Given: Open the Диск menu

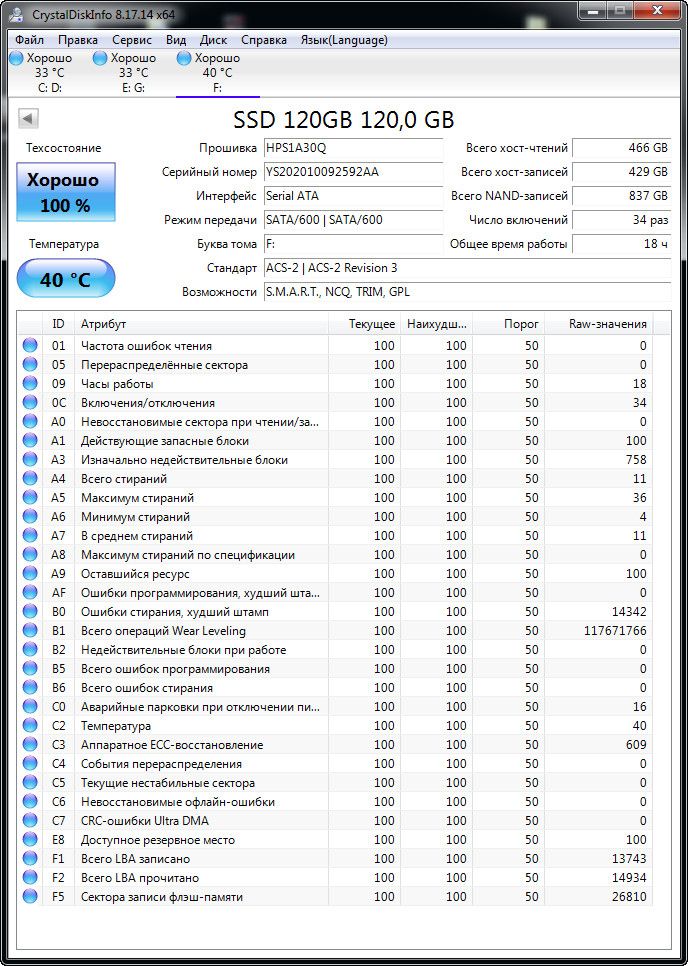Looking at the screenshot, I should click(x=213, y=40).
